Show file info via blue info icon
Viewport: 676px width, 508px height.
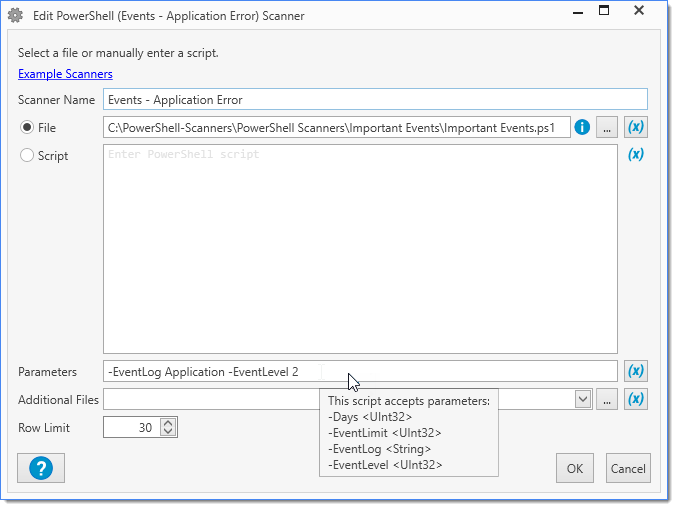[582, 127]
